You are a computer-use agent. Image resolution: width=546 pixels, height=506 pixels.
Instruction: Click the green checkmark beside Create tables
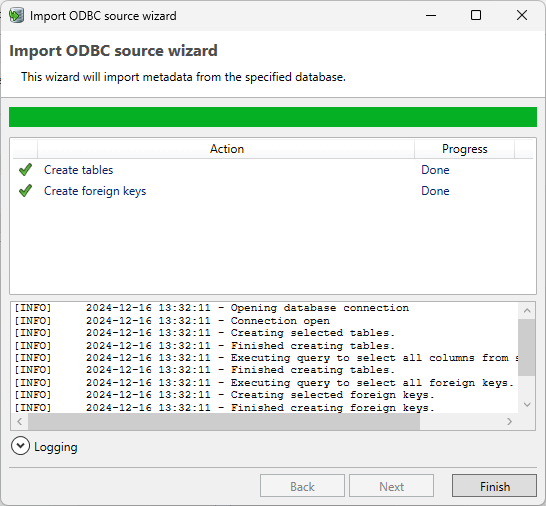click(25, 170)
